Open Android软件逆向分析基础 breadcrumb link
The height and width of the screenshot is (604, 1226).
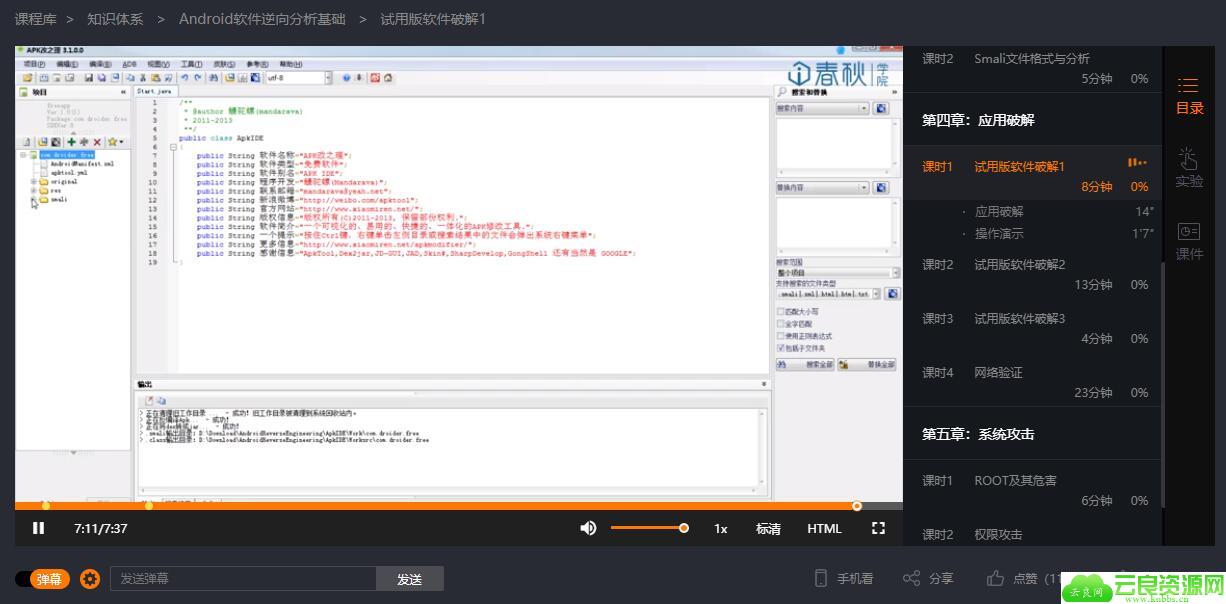(262, 19)
